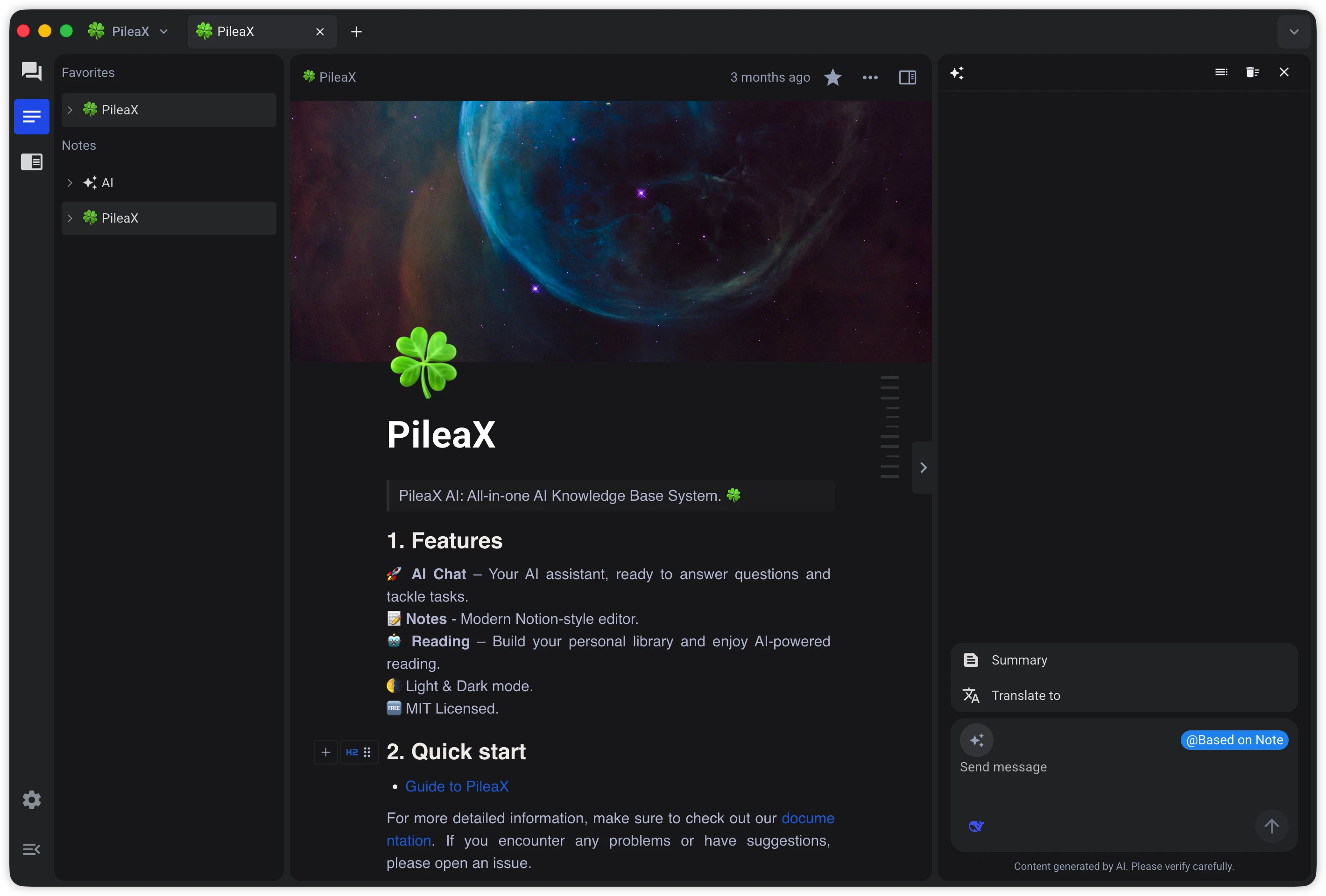
Task: Open the note's more options (three dots) menu
Action: tap(869, 77)
